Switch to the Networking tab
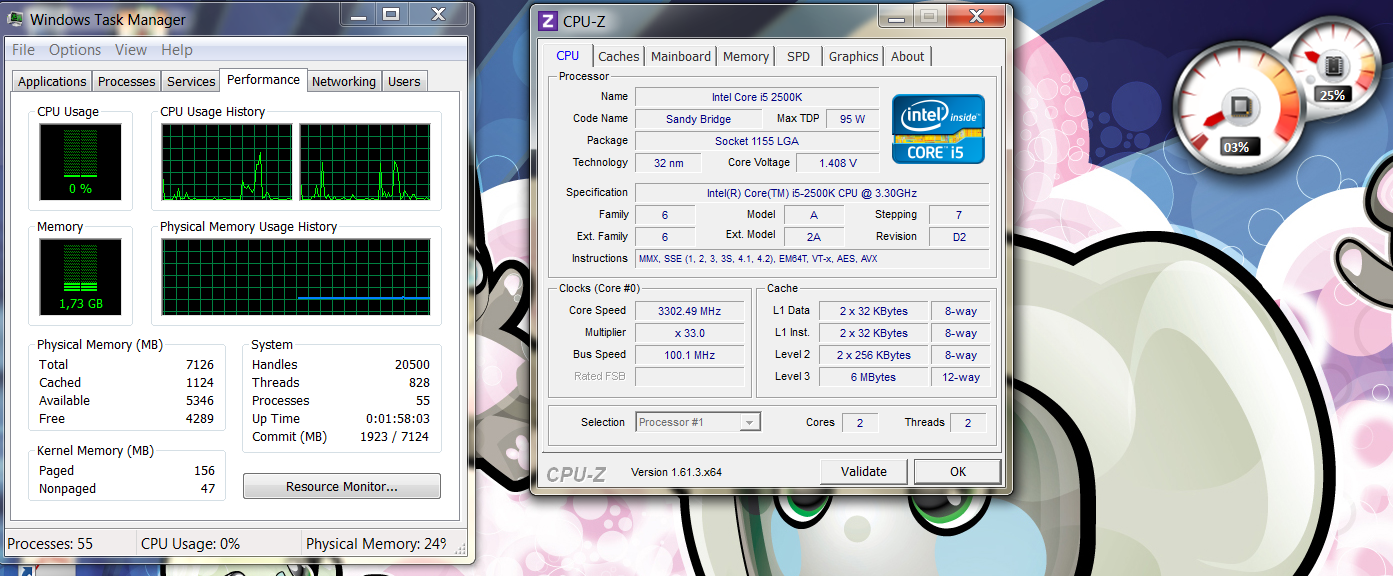 click(x=343, y=82)
